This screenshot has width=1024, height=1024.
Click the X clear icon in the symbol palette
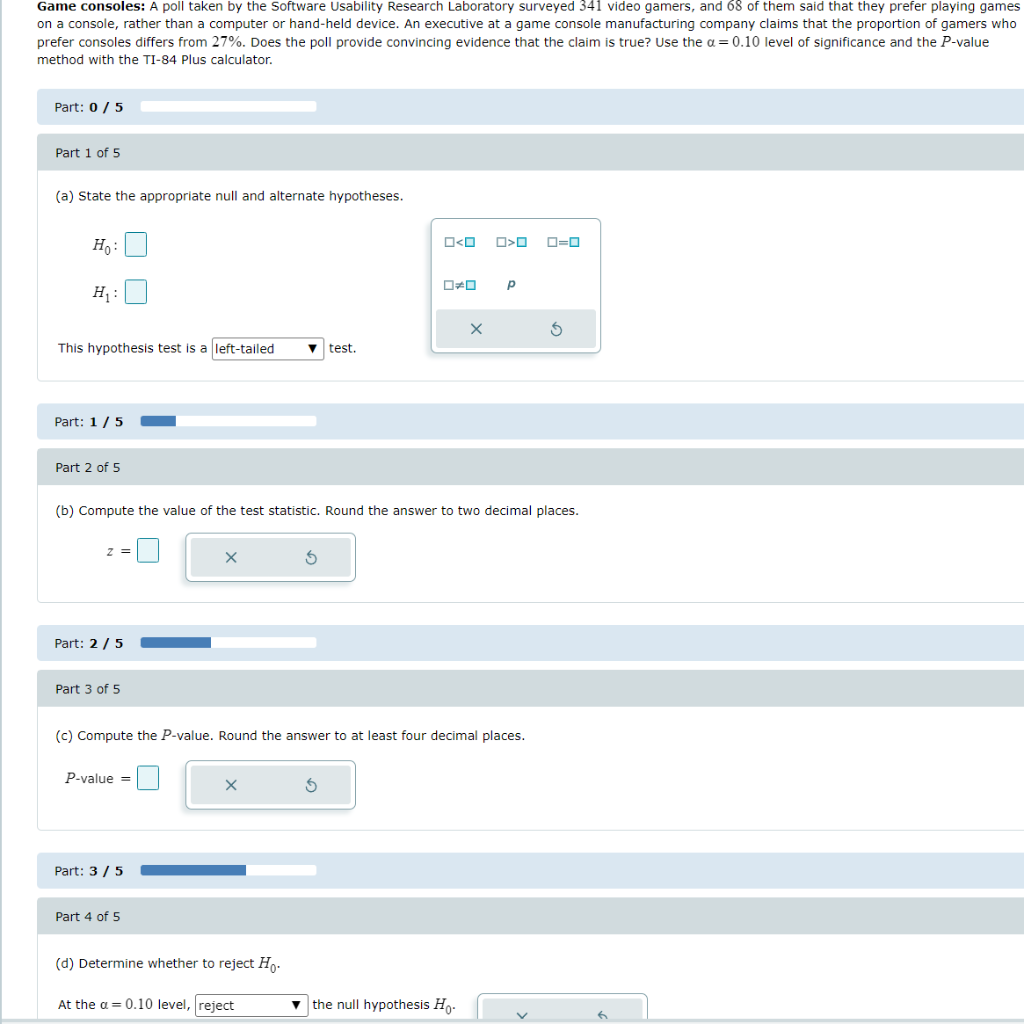click(477, 328)
